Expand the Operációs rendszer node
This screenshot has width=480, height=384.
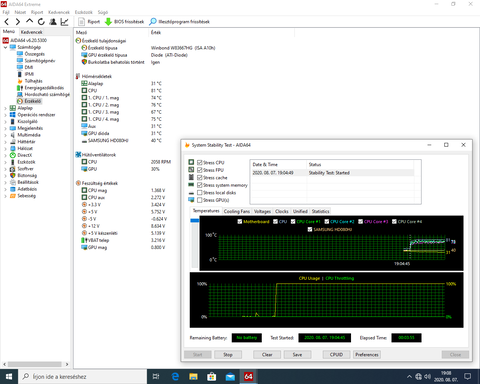(5, 115)
